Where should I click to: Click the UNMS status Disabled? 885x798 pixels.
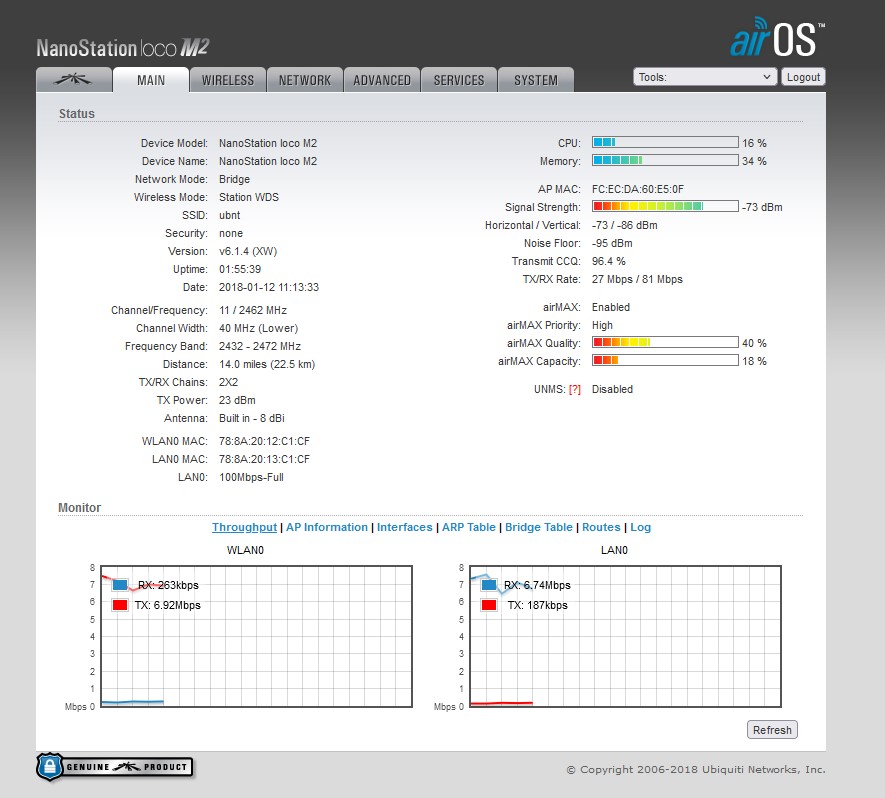(x=612, y=389)
